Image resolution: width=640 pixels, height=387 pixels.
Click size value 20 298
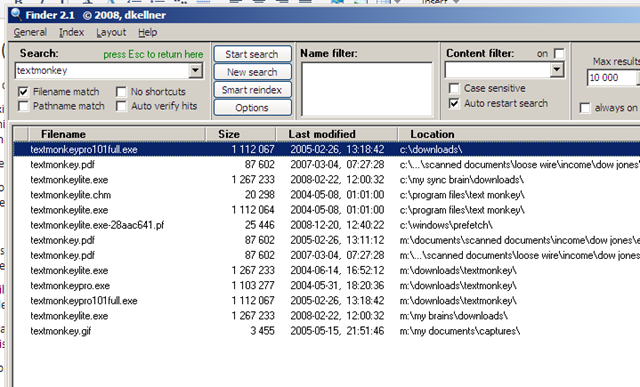tap(260, 195)
